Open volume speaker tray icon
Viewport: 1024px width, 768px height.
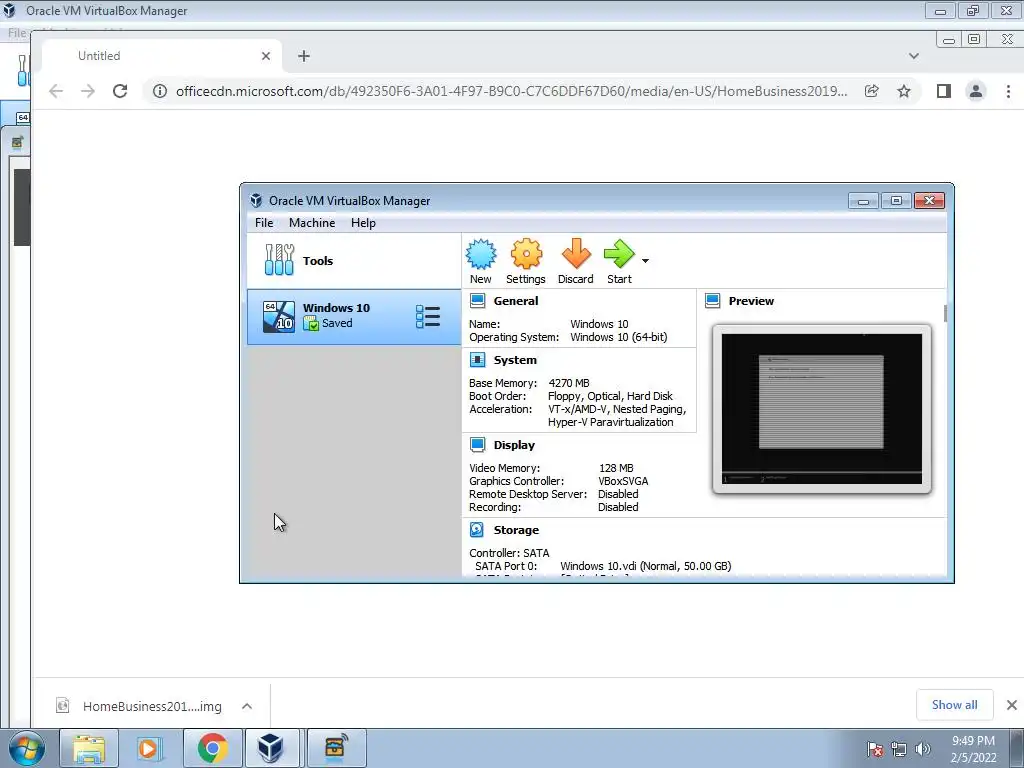tap(923, 749)
